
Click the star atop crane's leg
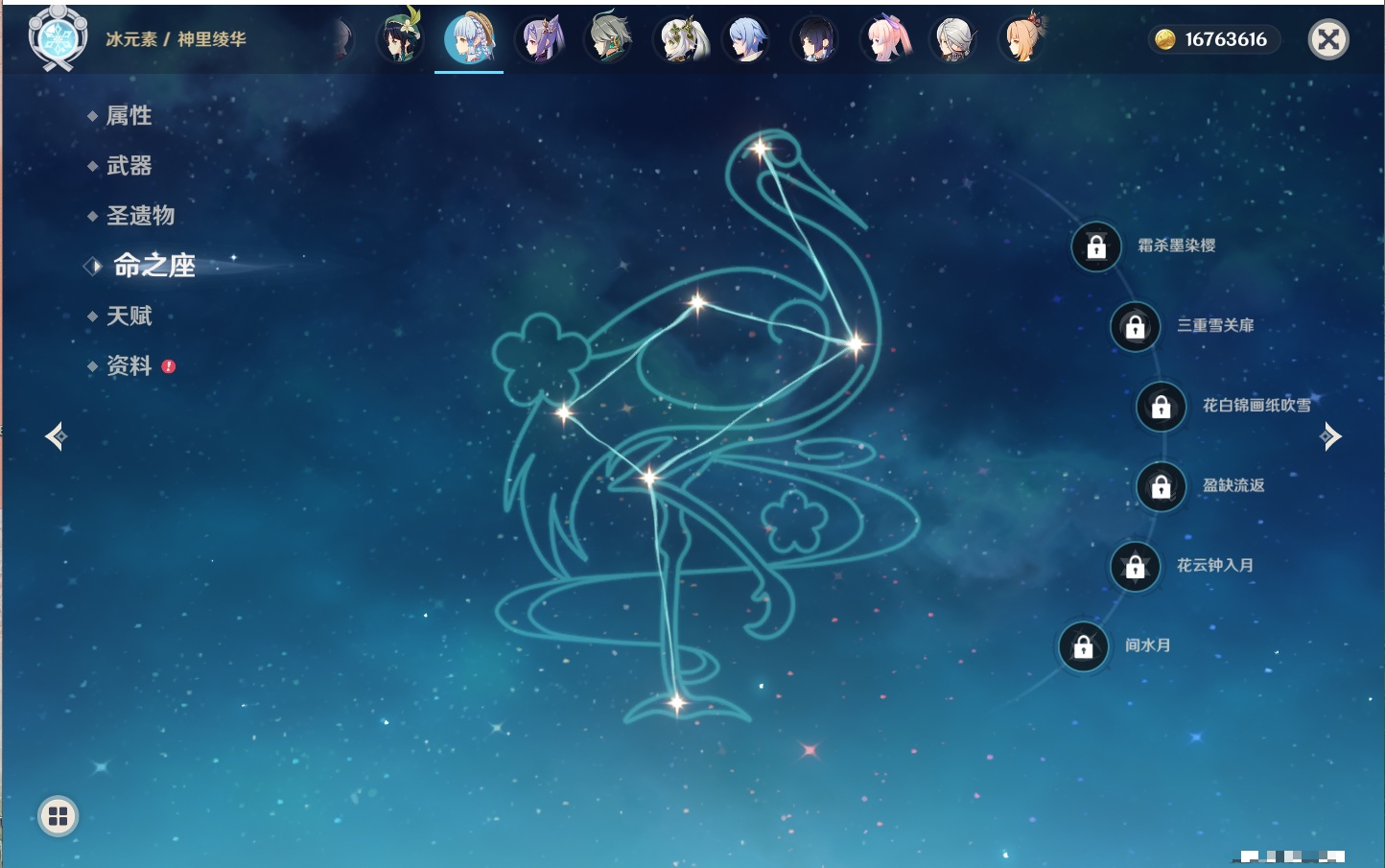click(650, 477)
